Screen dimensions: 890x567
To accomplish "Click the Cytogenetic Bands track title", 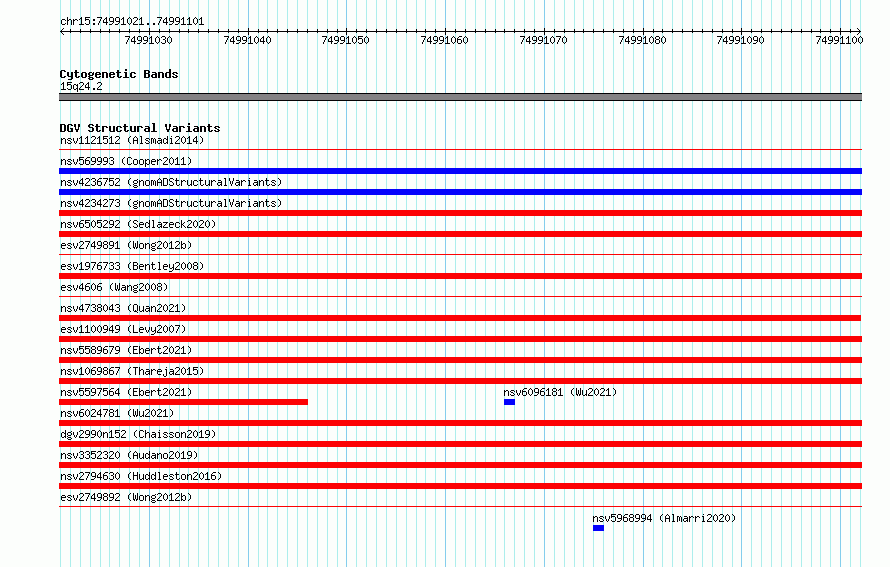I will tap(119, 74).
